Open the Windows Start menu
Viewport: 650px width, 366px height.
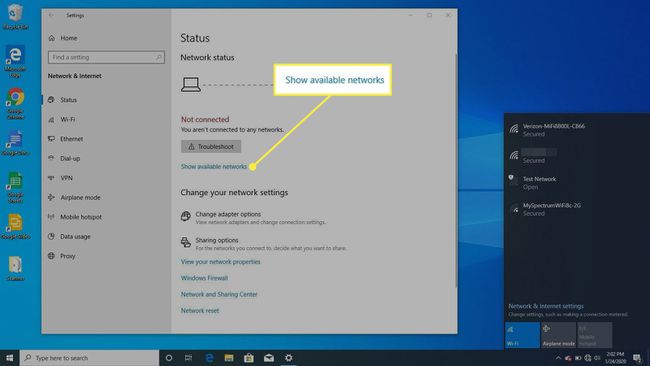coord(10,358)
